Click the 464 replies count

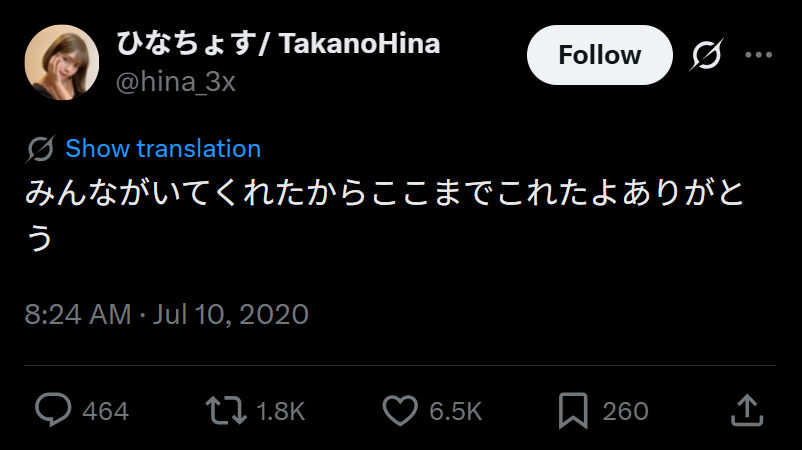click(105, 411)
